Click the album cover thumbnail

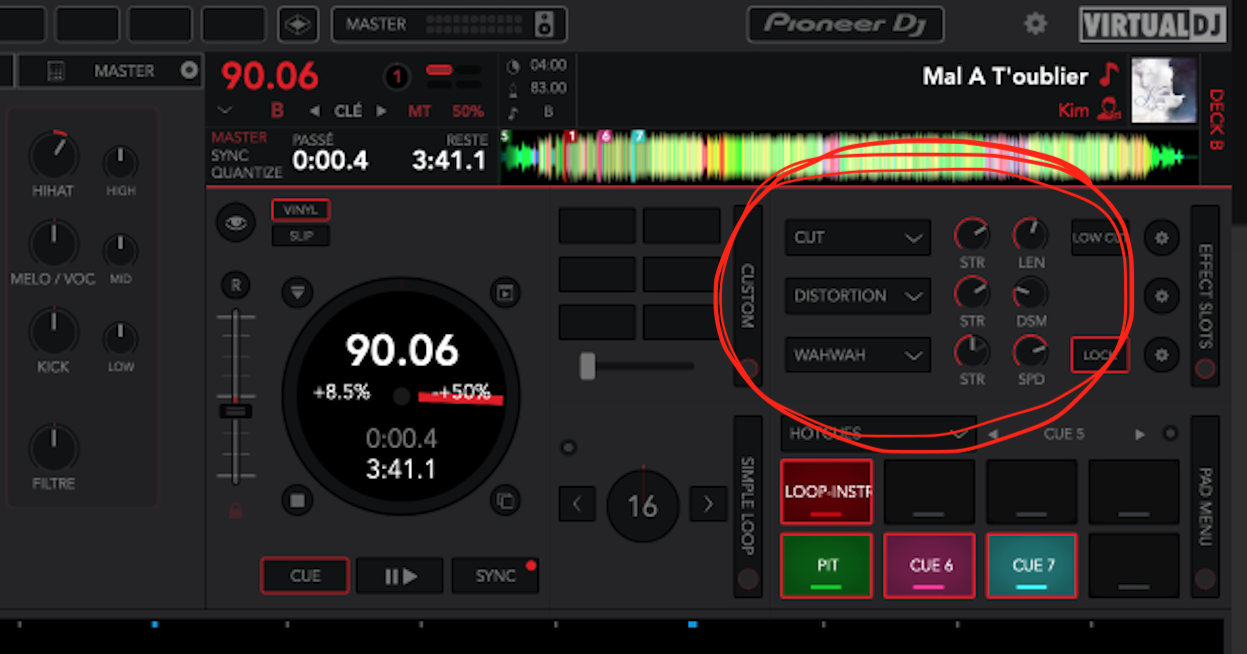coord(1163,90)
